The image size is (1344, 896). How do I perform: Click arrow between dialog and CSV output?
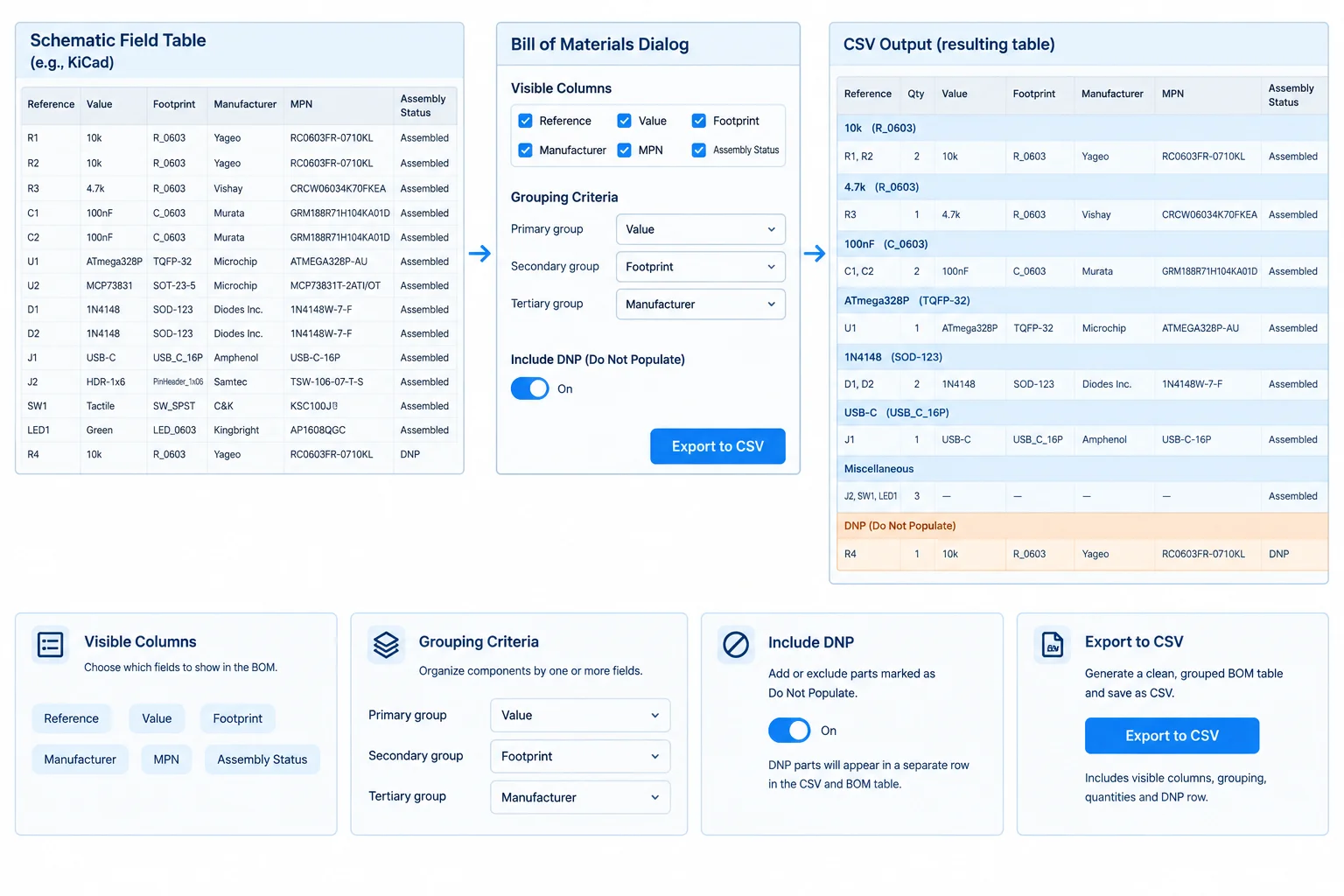pos(815,254)
